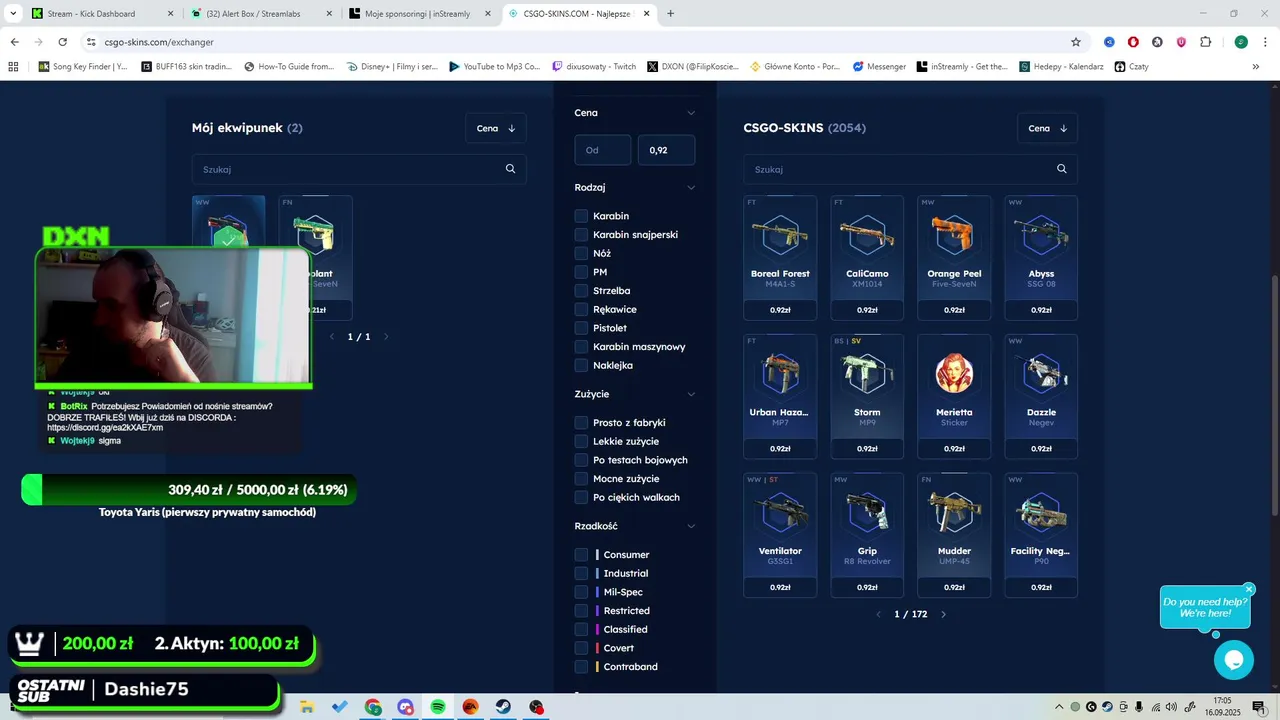Check the Pistolet filter
Viewport: 1280px width, 720px height.
tap(581, 328)
